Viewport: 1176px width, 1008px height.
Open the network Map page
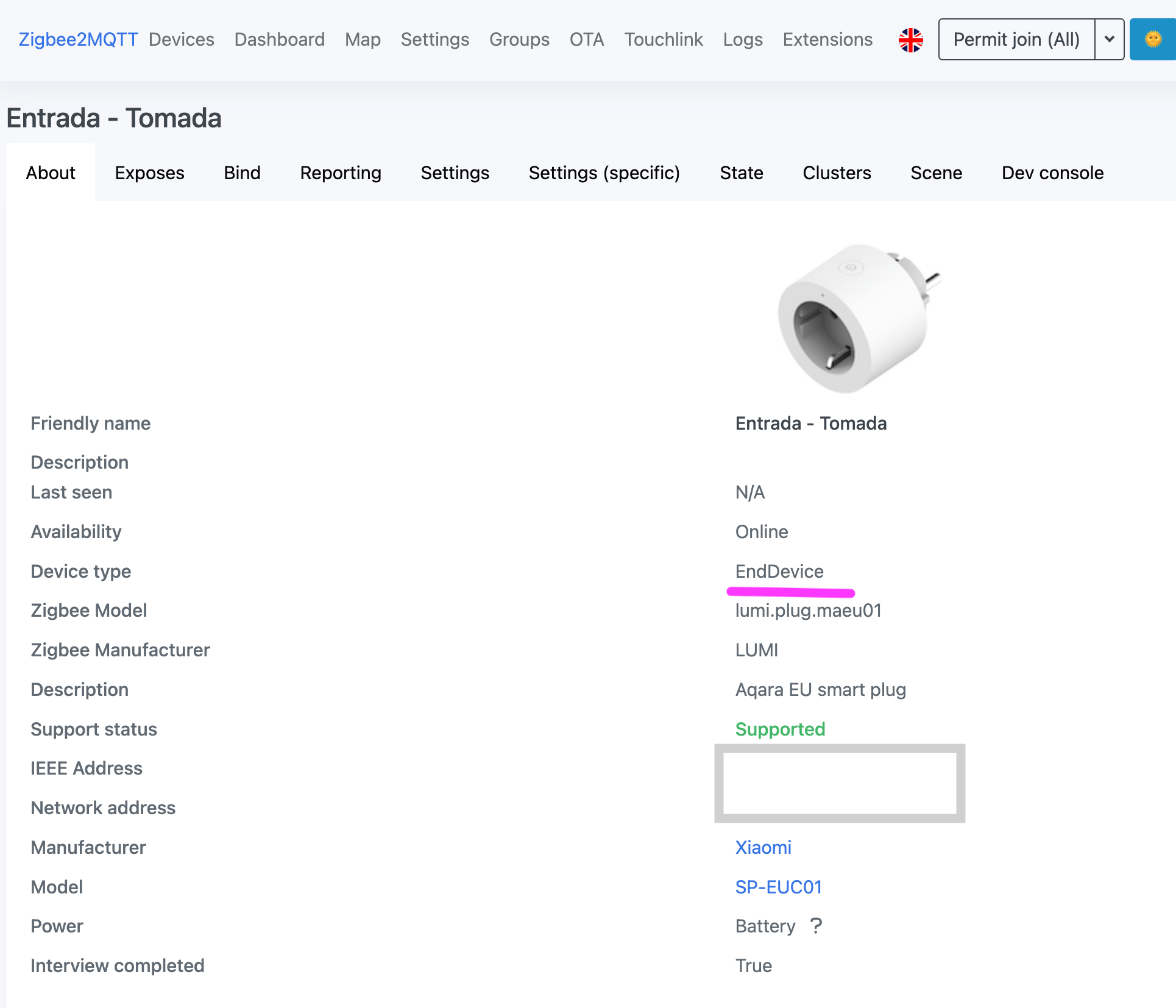point(363,40)
